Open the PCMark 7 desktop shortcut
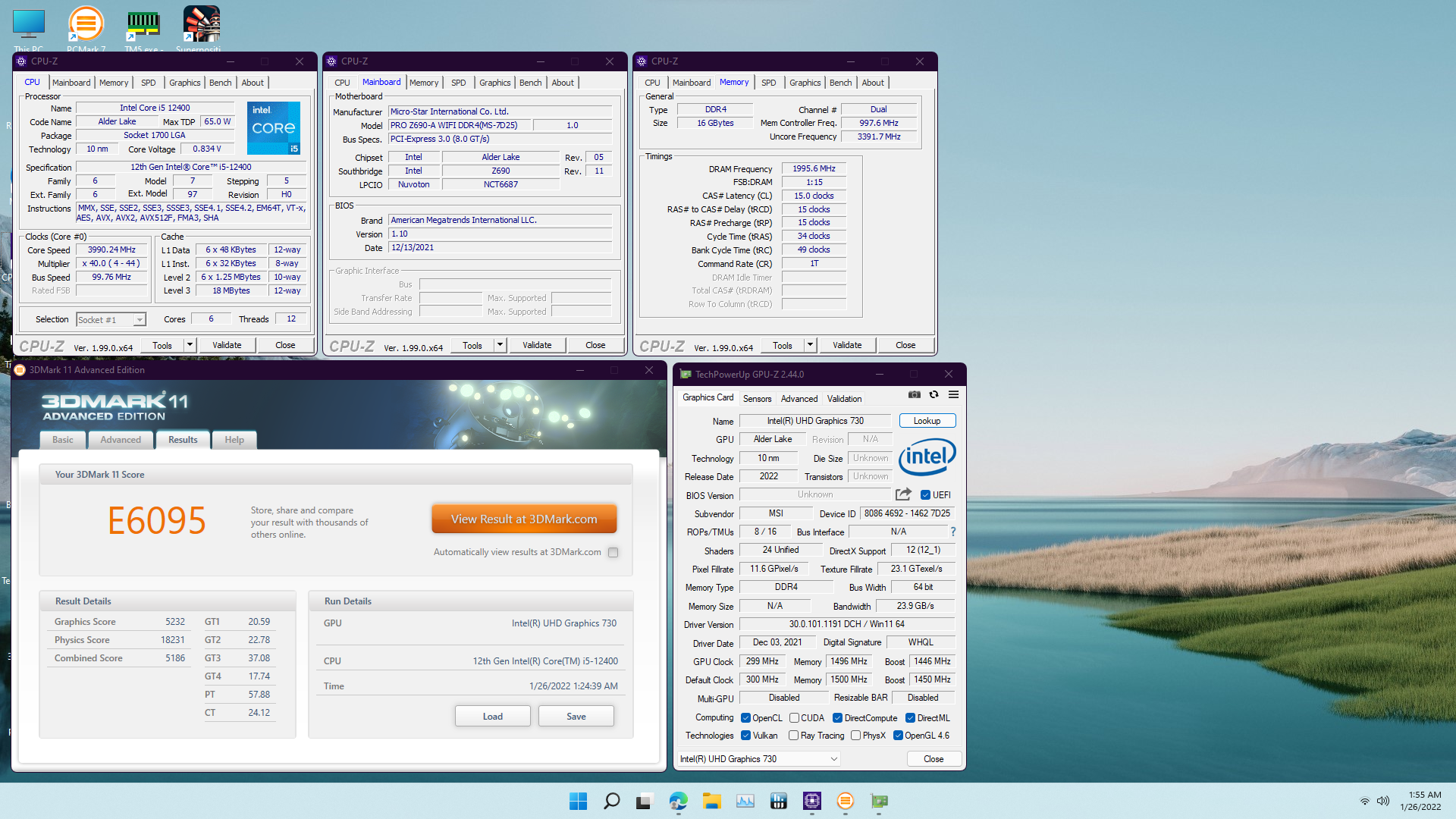 click(x=86, y=29)
